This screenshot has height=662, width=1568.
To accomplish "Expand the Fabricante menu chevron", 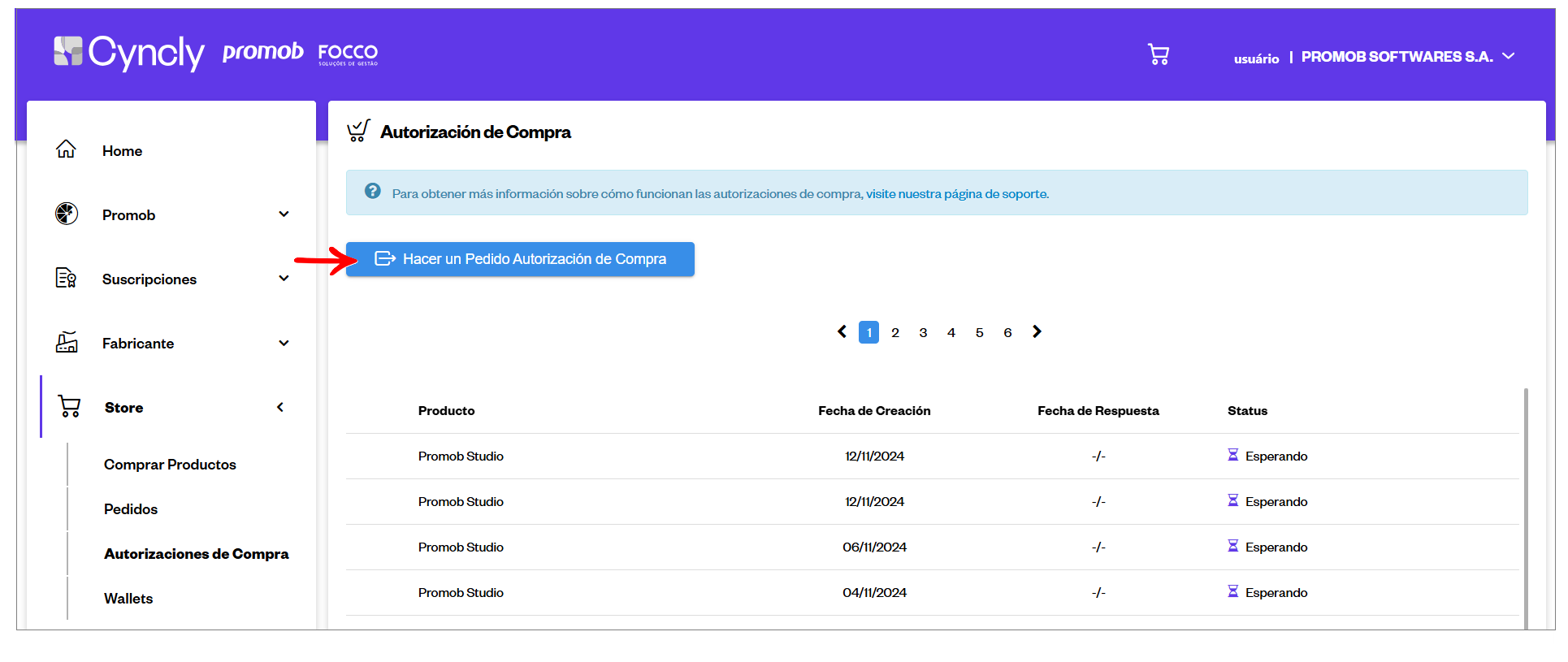I will (x=284, y=343).
